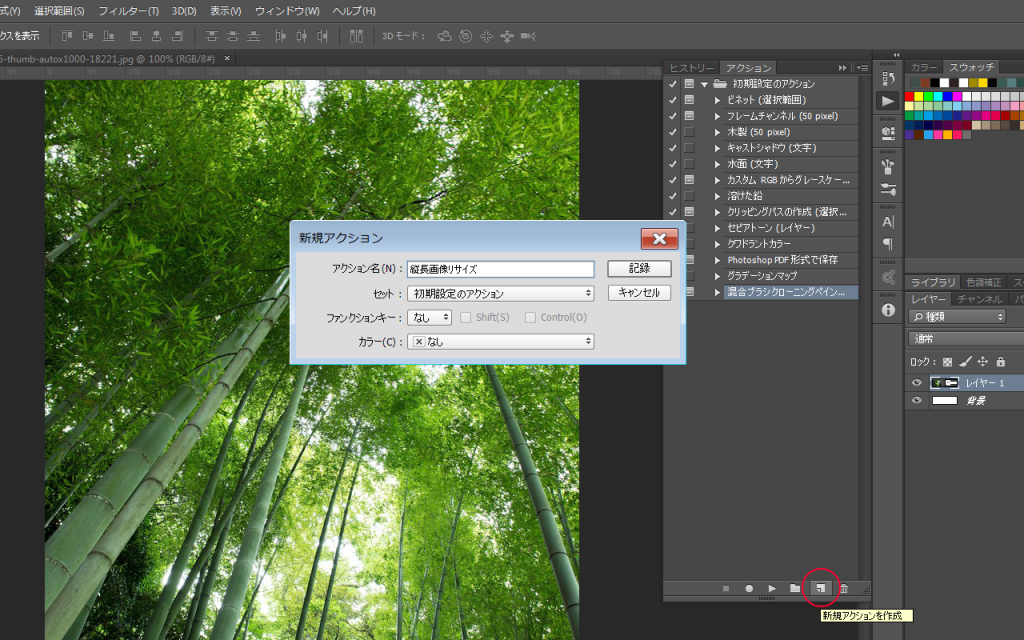The image size is (1024, 640).
Task: Click the create new action icon
Action: [820, 588]
